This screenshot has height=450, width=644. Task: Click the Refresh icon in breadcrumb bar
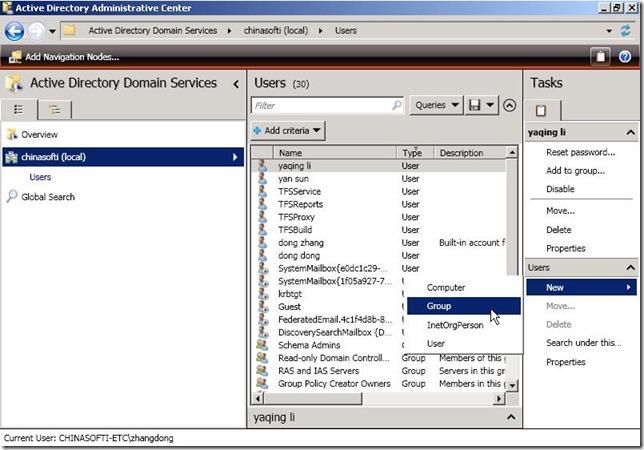(x=625, y=31)
